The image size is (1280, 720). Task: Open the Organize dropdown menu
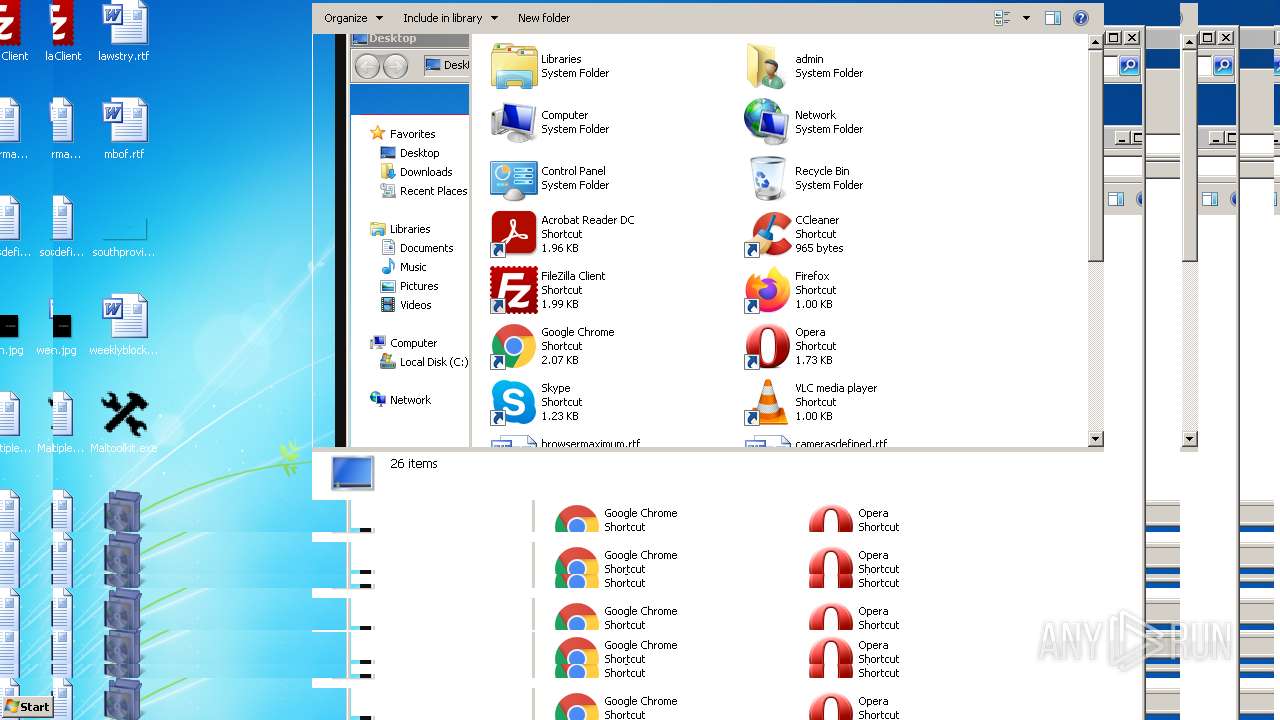(354, 18)
